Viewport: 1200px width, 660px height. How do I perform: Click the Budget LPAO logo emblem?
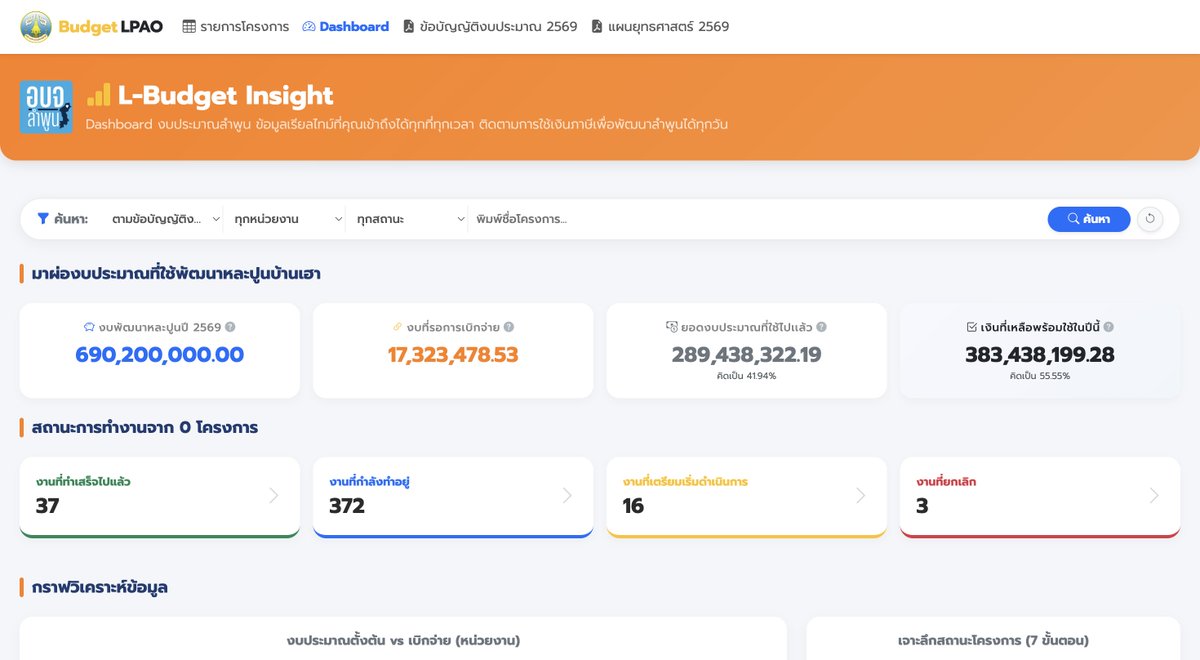coord(36,27)
